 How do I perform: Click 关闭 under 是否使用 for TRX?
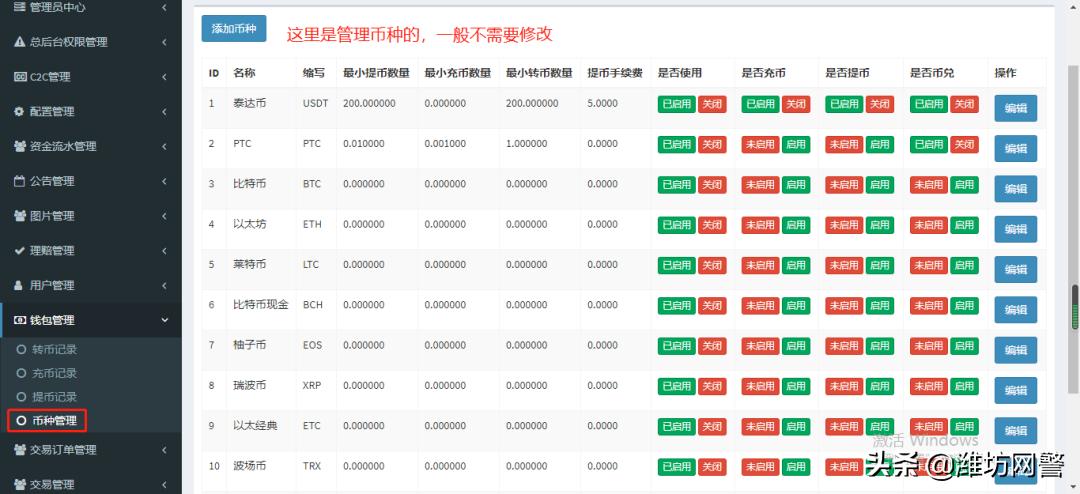712,467
